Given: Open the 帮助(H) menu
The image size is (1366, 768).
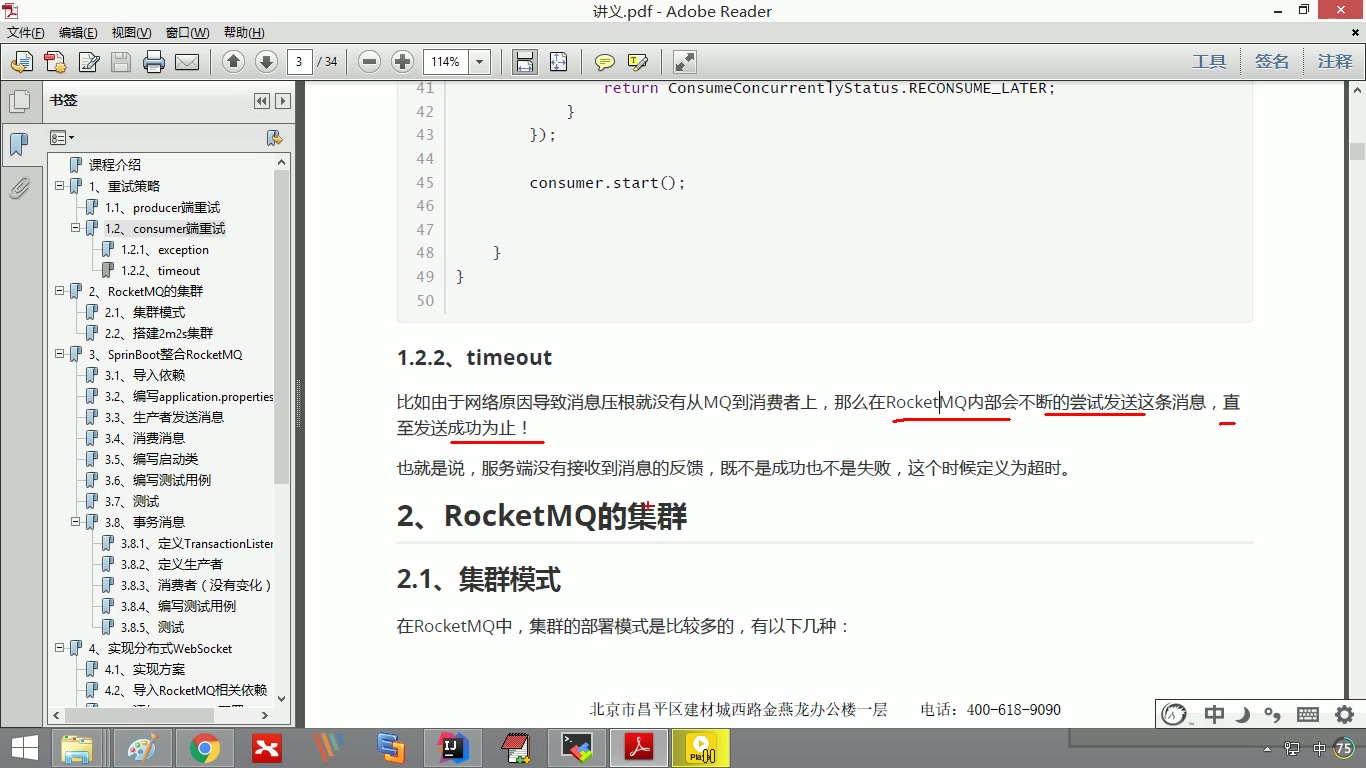Looking at the screenshot, I should point(244,33).
